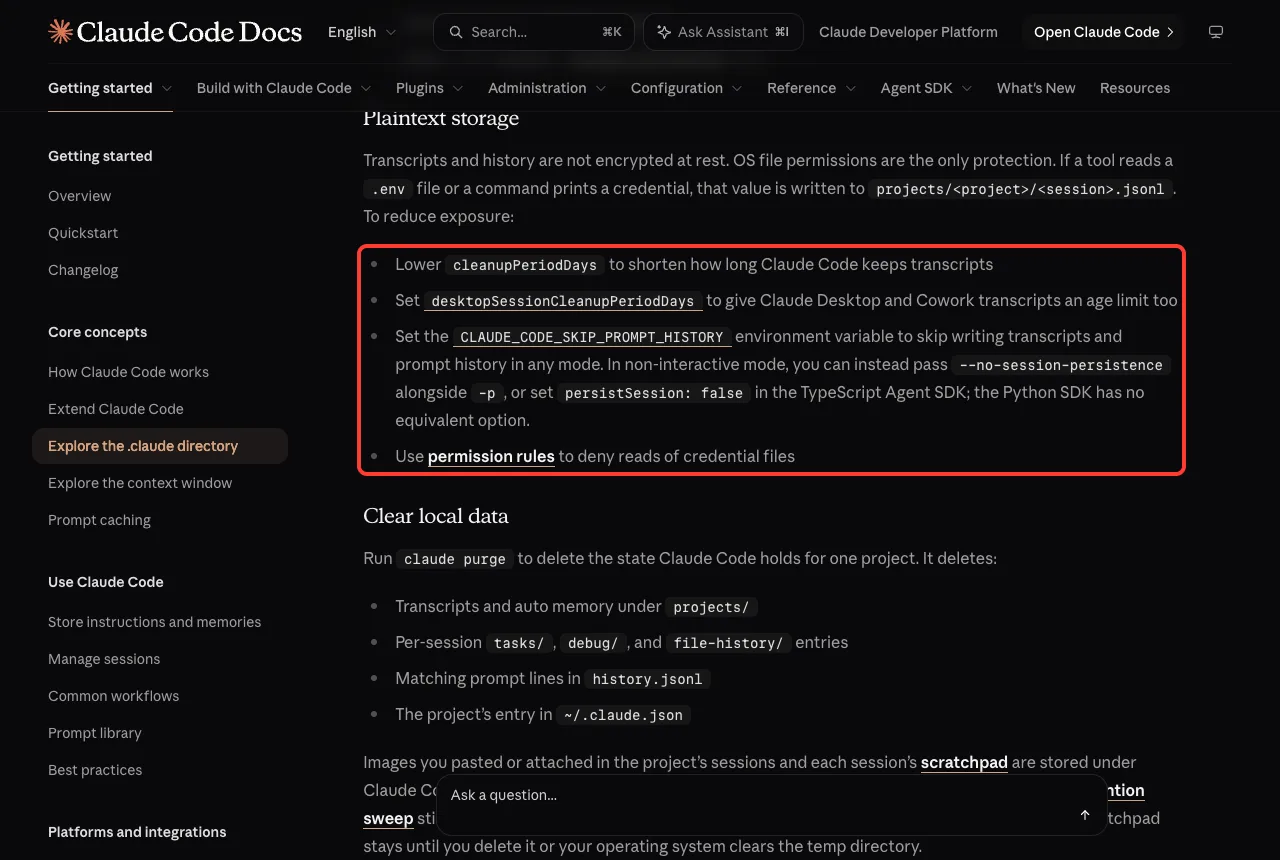Open Changelog in the sidebar

pyautogui.click(x=83, y=270)
